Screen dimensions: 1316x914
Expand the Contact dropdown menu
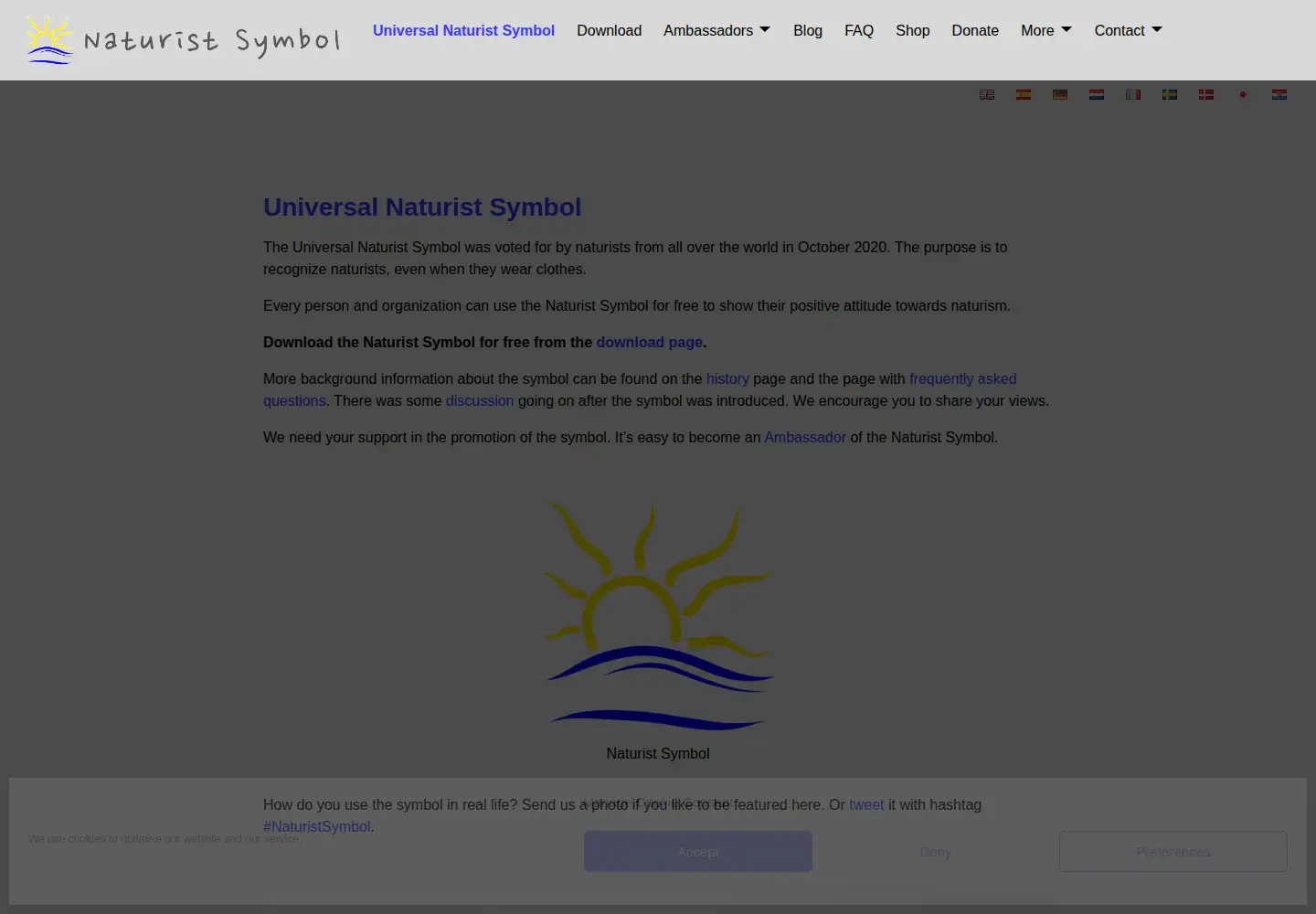pos(1129,30)
